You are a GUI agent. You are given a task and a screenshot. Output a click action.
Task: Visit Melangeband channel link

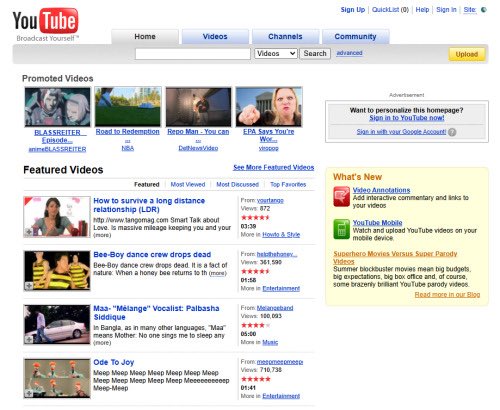pos(275,308)
